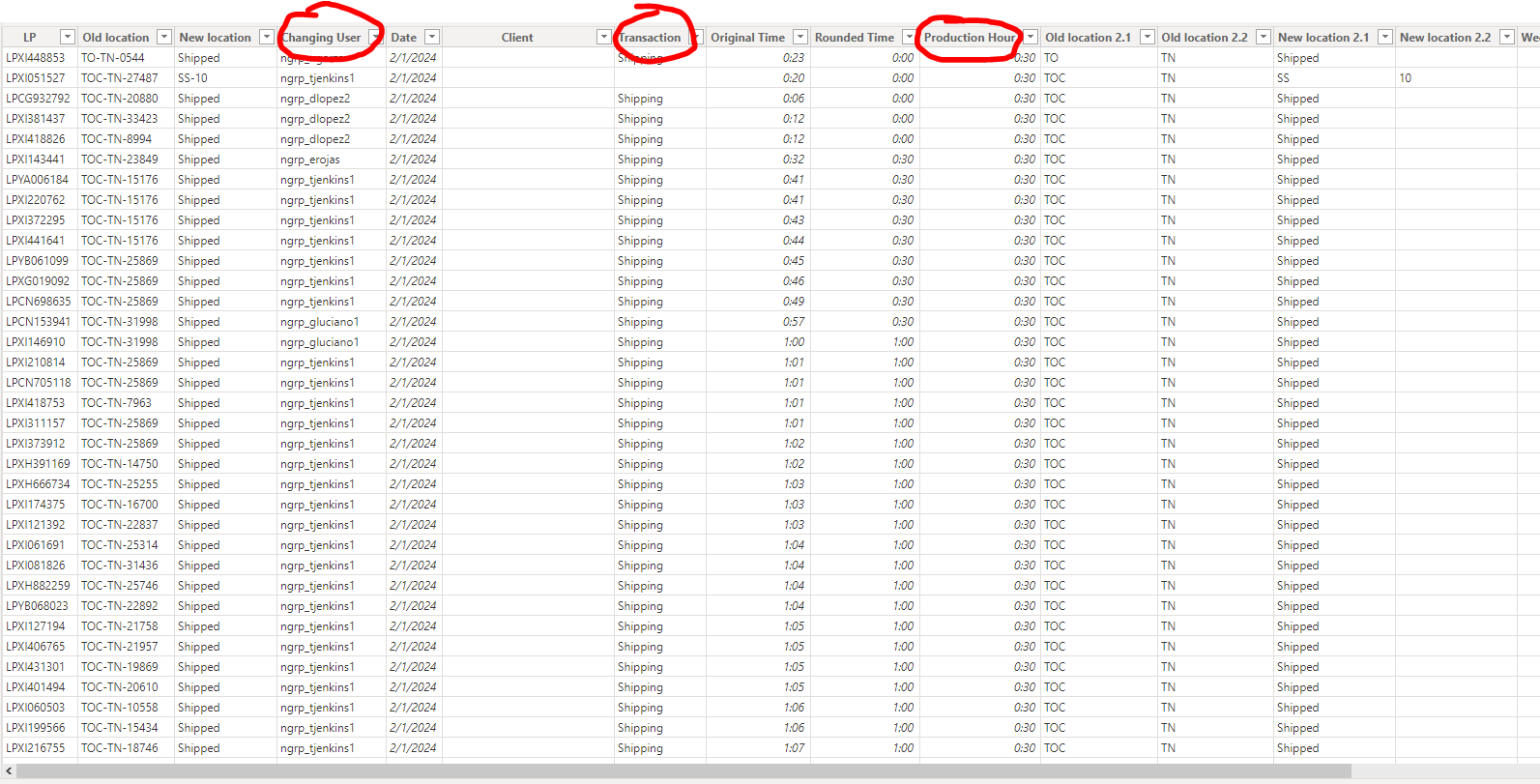1540x784 pixels.
Task: Expand the Old location 2.1 filter
Action: coord(1148,37)
